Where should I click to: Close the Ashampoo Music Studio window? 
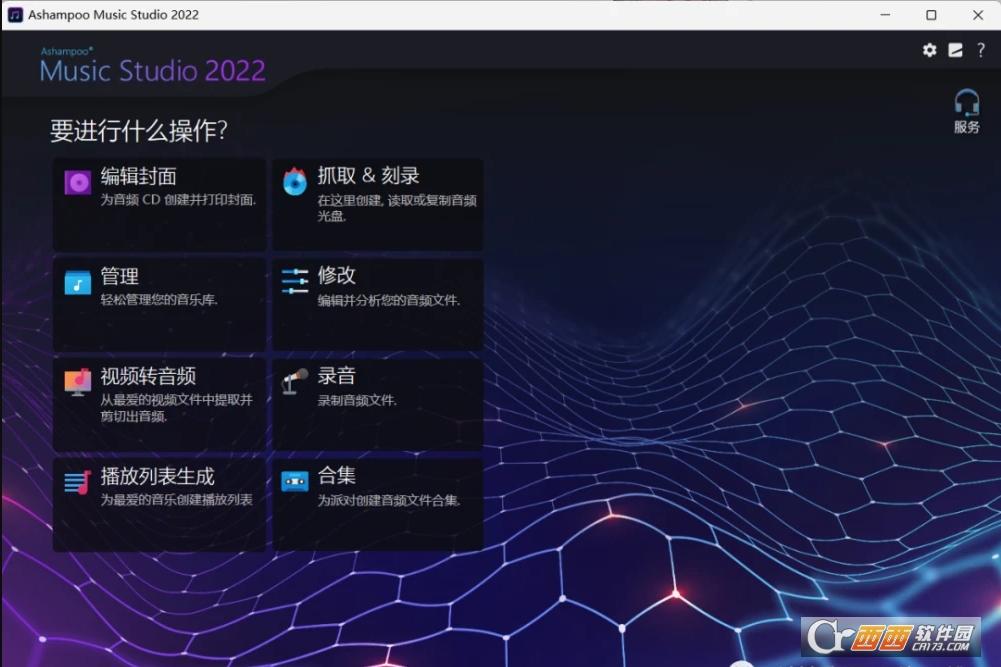(x=977, y=15)
